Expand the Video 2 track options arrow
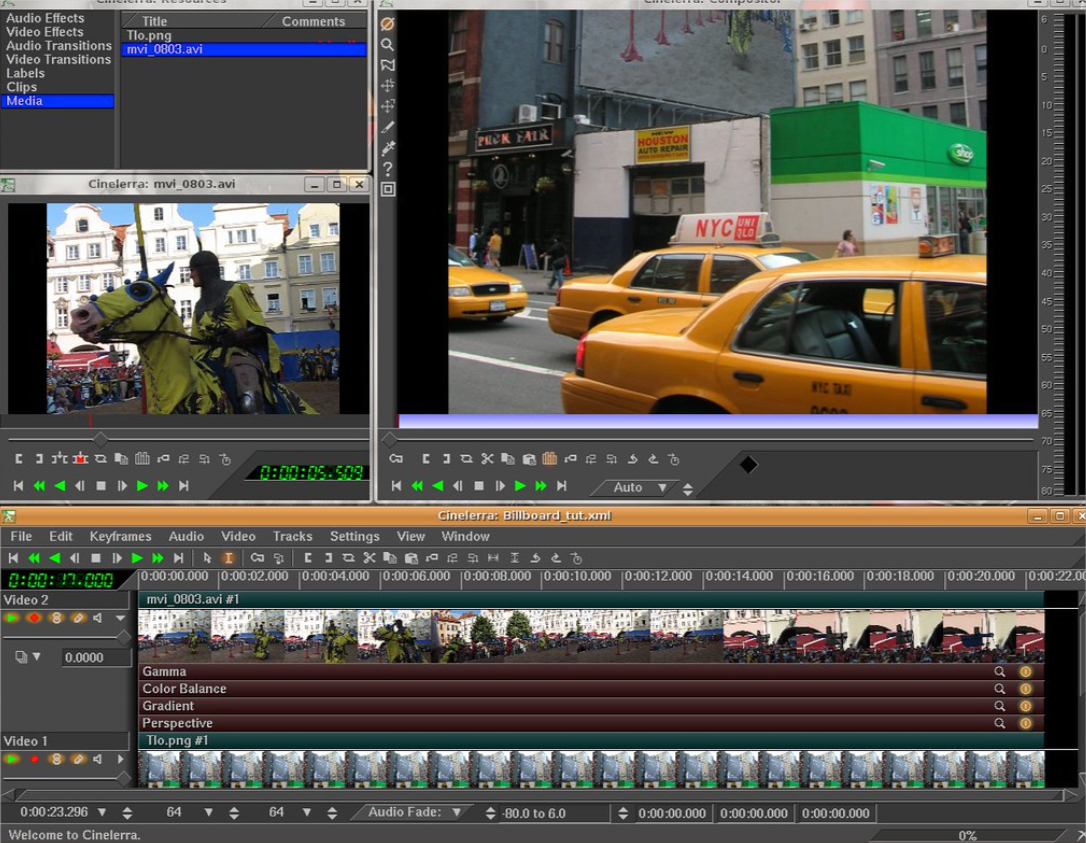Image resolution: width=1086 pixels, height=843 pixels. tap(119, 618)
